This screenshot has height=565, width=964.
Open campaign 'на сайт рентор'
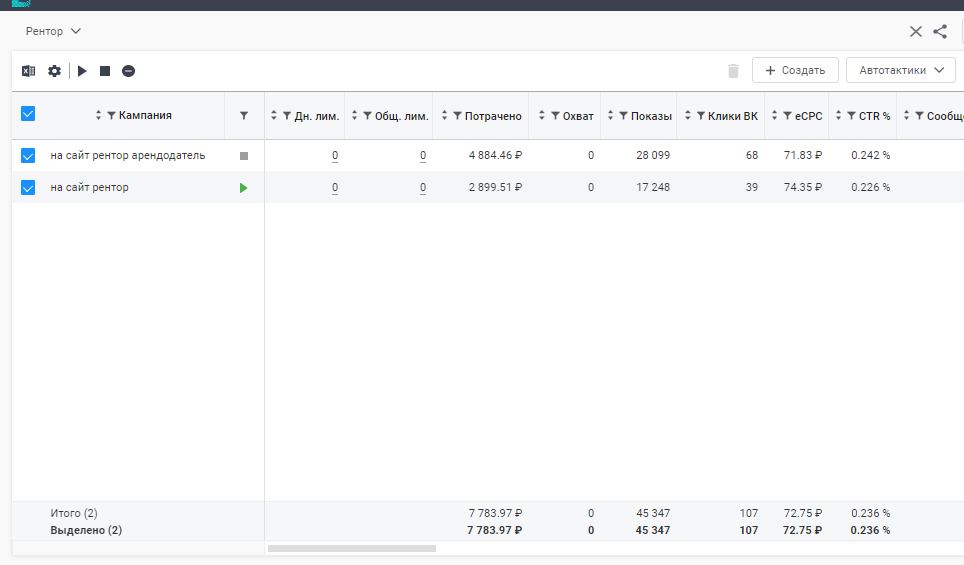click(x=90, y=188)
